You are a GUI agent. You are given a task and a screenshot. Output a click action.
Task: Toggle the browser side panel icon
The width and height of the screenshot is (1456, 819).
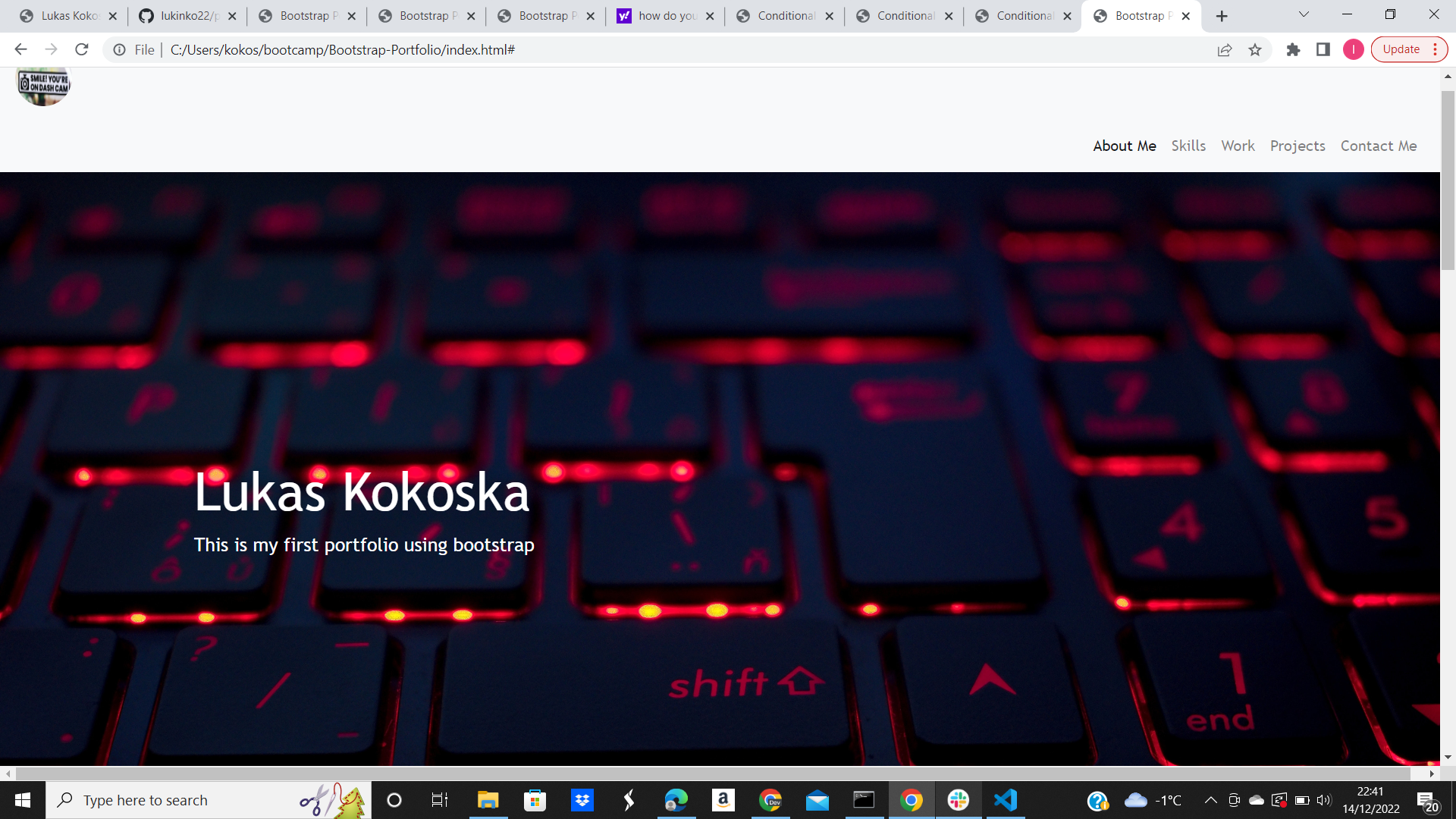[x=1323, y=49]
